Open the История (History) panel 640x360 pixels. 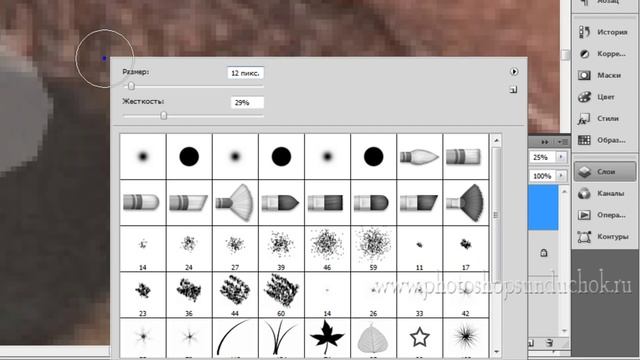click(x=604, y=32)
